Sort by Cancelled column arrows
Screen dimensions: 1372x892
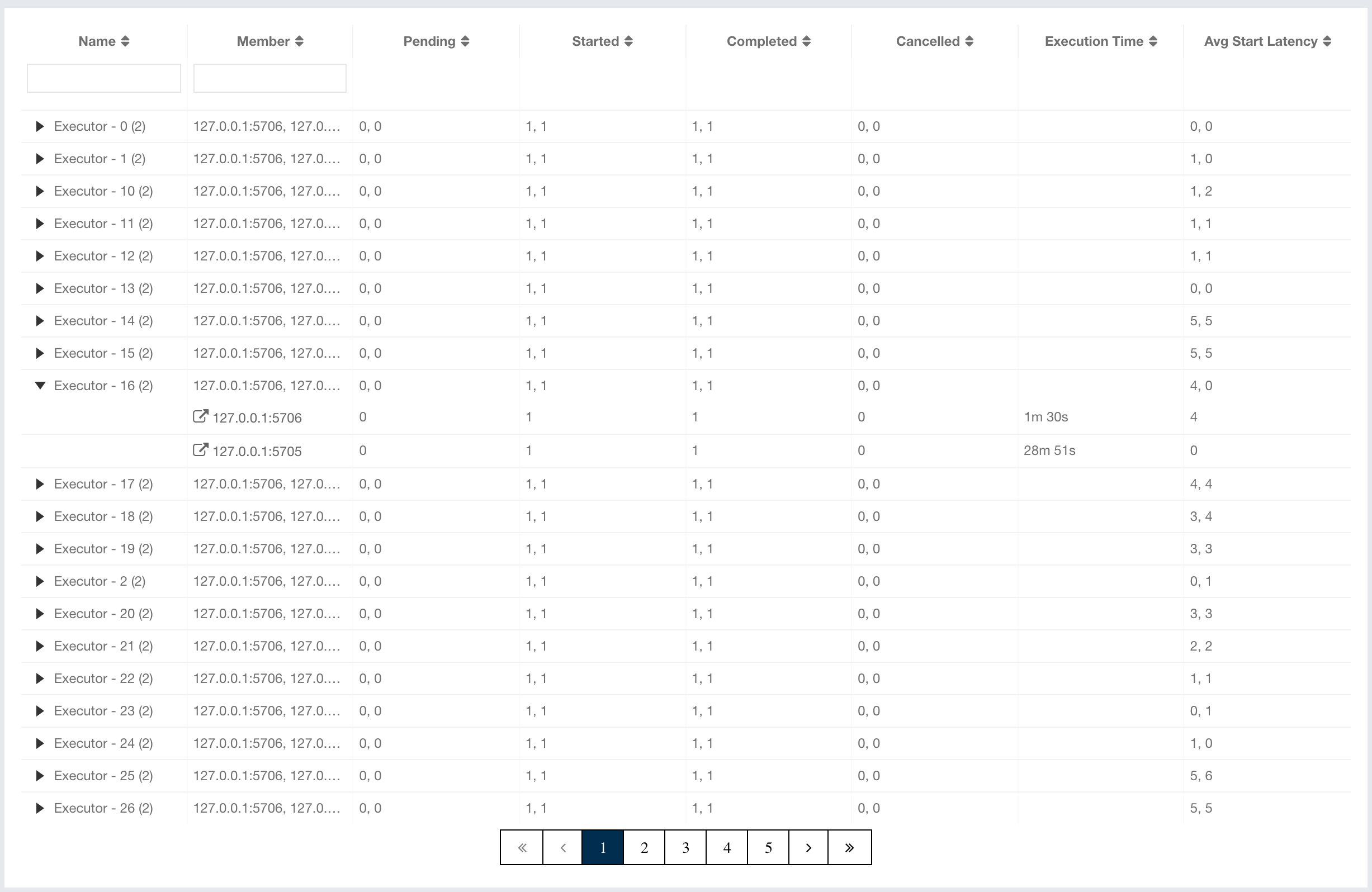[x=969, y=41]
